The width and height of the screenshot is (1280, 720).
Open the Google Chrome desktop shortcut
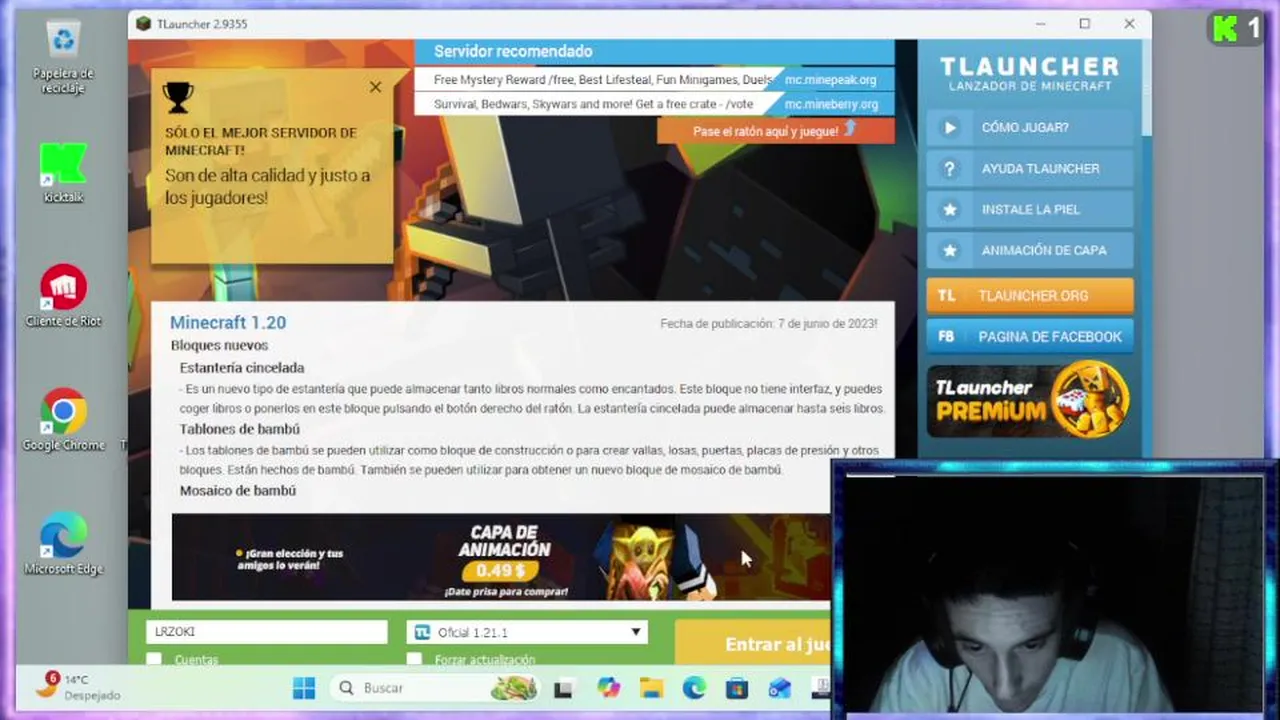tap(63, 420)
